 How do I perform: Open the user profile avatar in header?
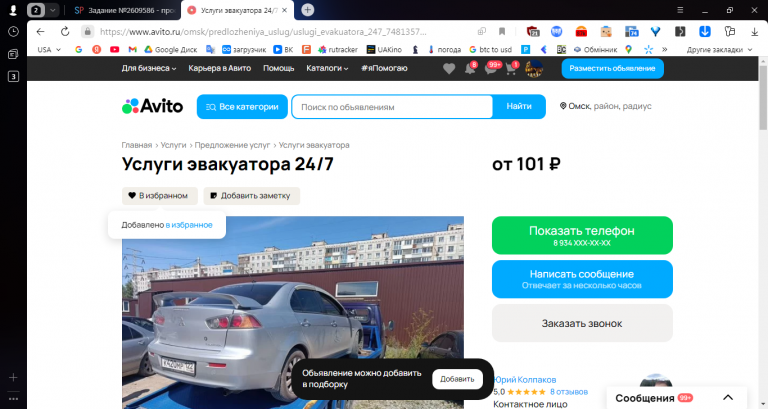click(x=534, y=69)
